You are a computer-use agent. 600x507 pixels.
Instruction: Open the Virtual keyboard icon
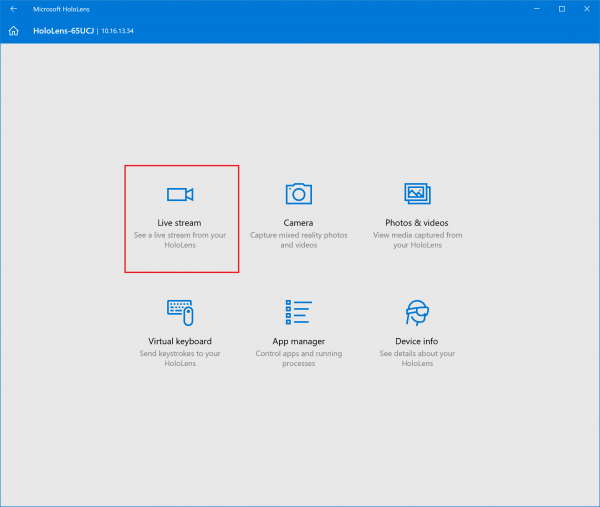coord(180,313)
